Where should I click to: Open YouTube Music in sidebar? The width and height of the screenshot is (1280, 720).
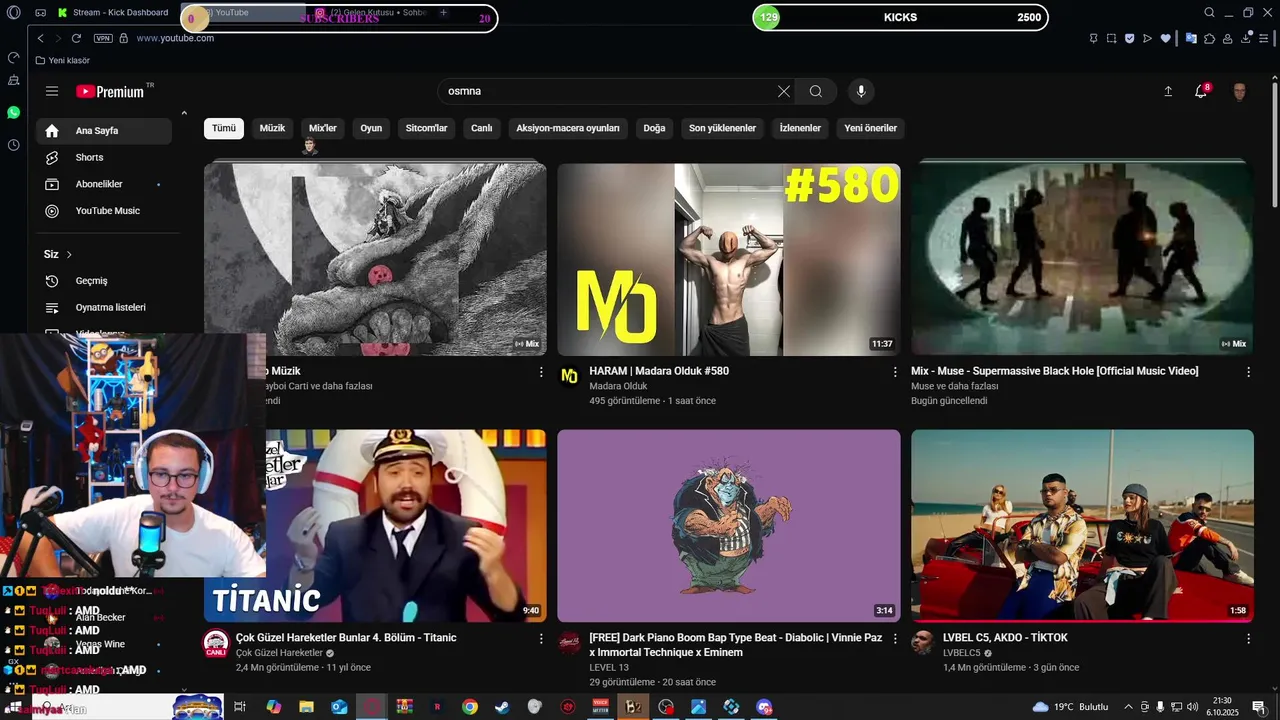[104, 211]
